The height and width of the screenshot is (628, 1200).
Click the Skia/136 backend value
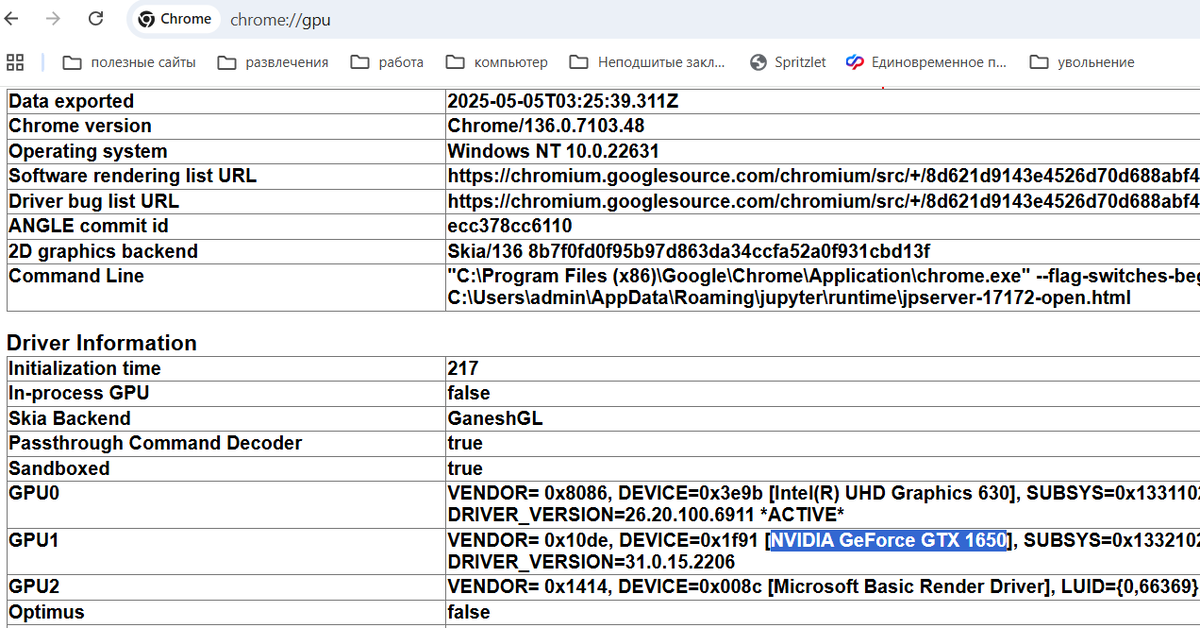point(689,251)
